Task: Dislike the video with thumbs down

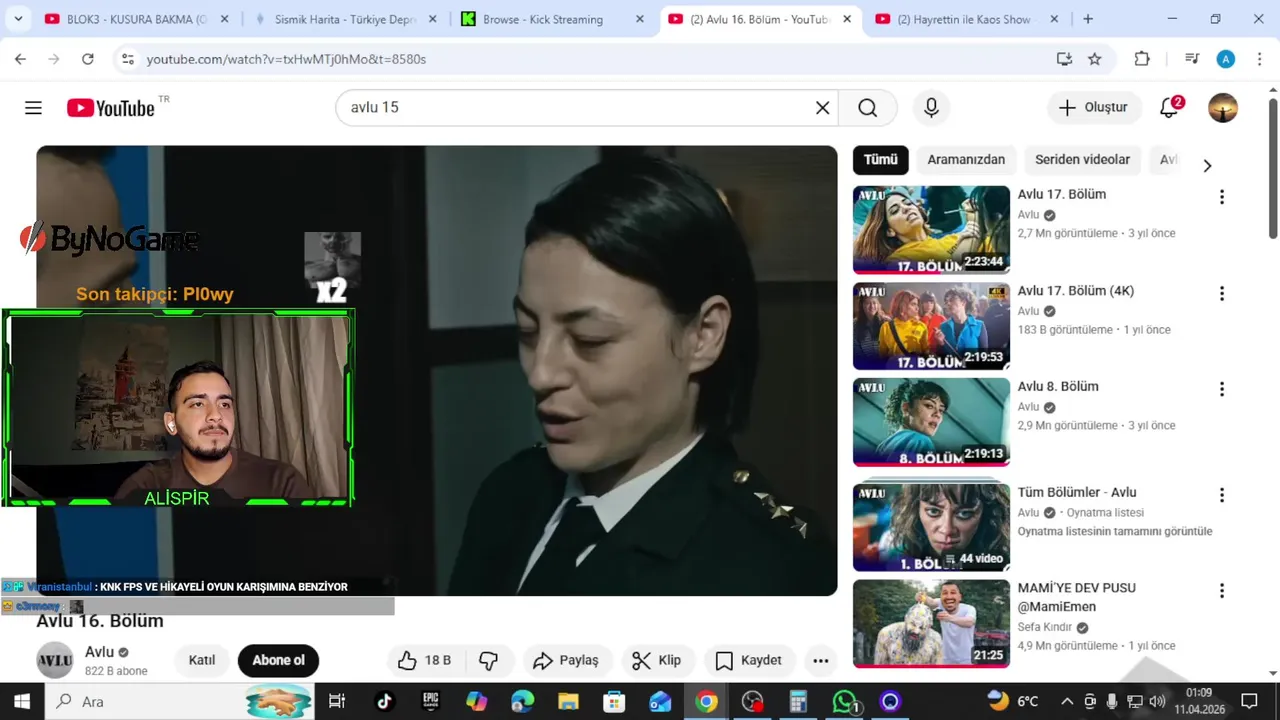Action: point(488,660)
